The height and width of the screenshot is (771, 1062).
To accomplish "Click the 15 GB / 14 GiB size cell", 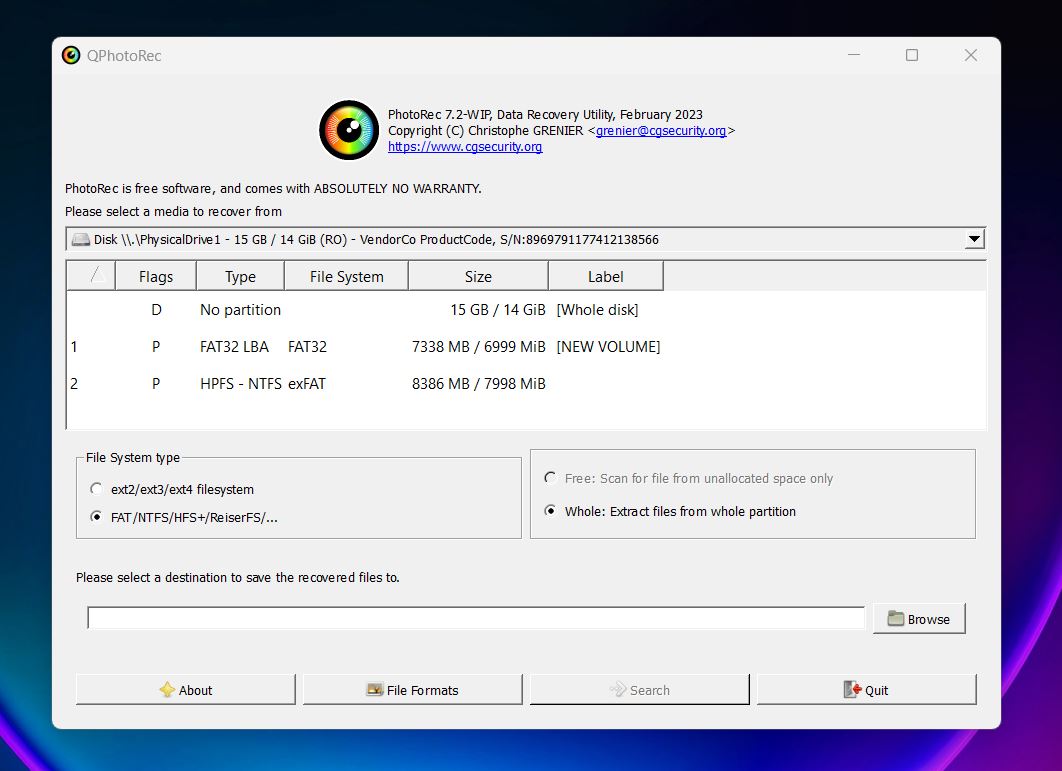I will 498,310.
